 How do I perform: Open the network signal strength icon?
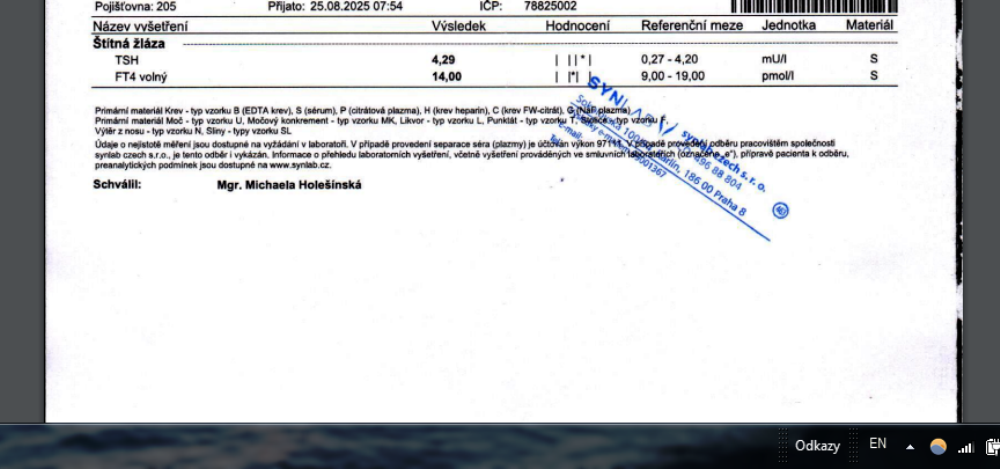point(966,446)
